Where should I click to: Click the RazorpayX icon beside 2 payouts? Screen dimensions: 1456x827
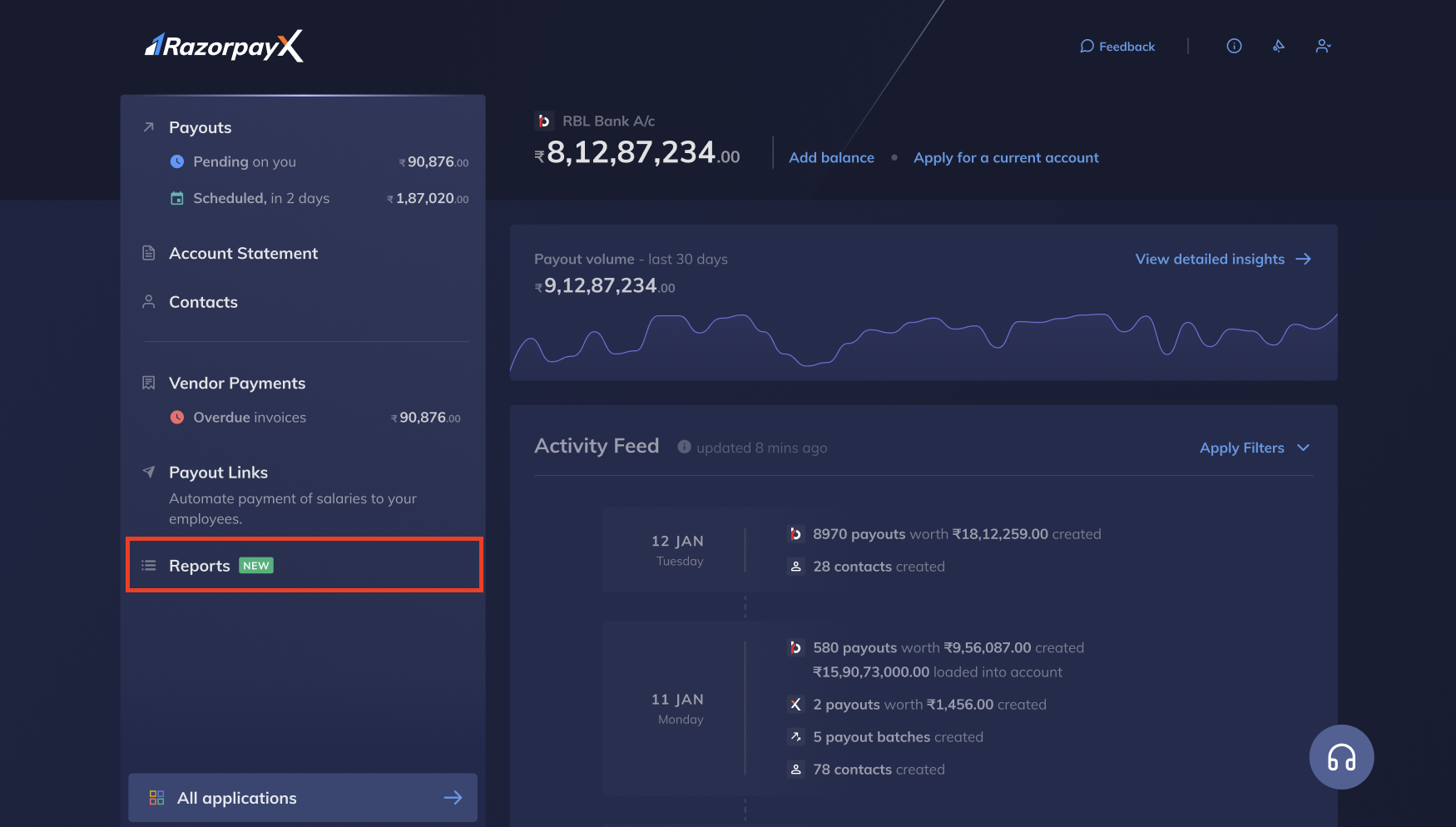pyautogui.click(x=795, y=705)
